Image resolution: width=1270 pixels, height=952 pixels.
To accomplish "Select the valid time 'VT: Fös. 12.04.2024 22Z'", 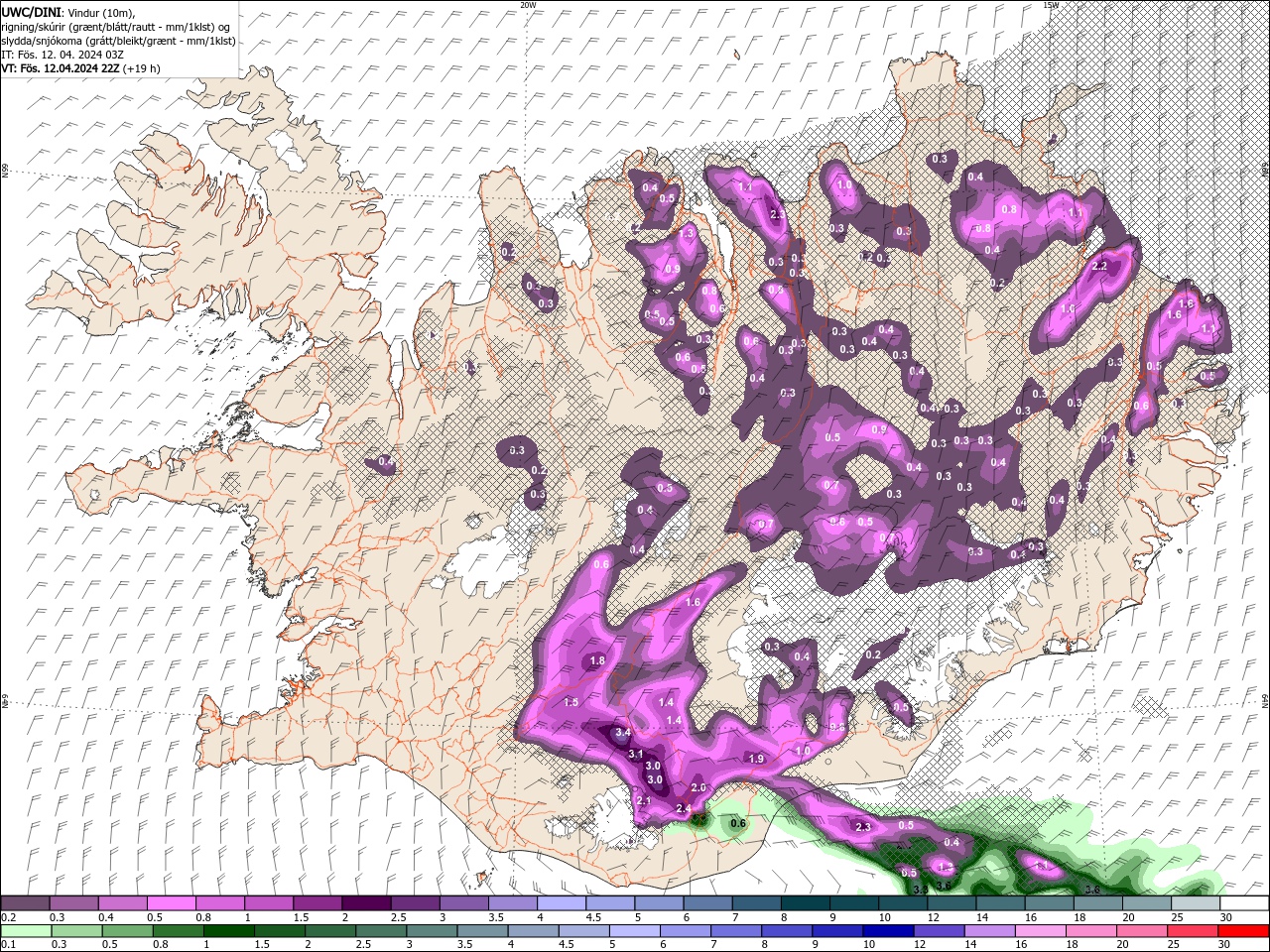I will [x=60, y=68].
